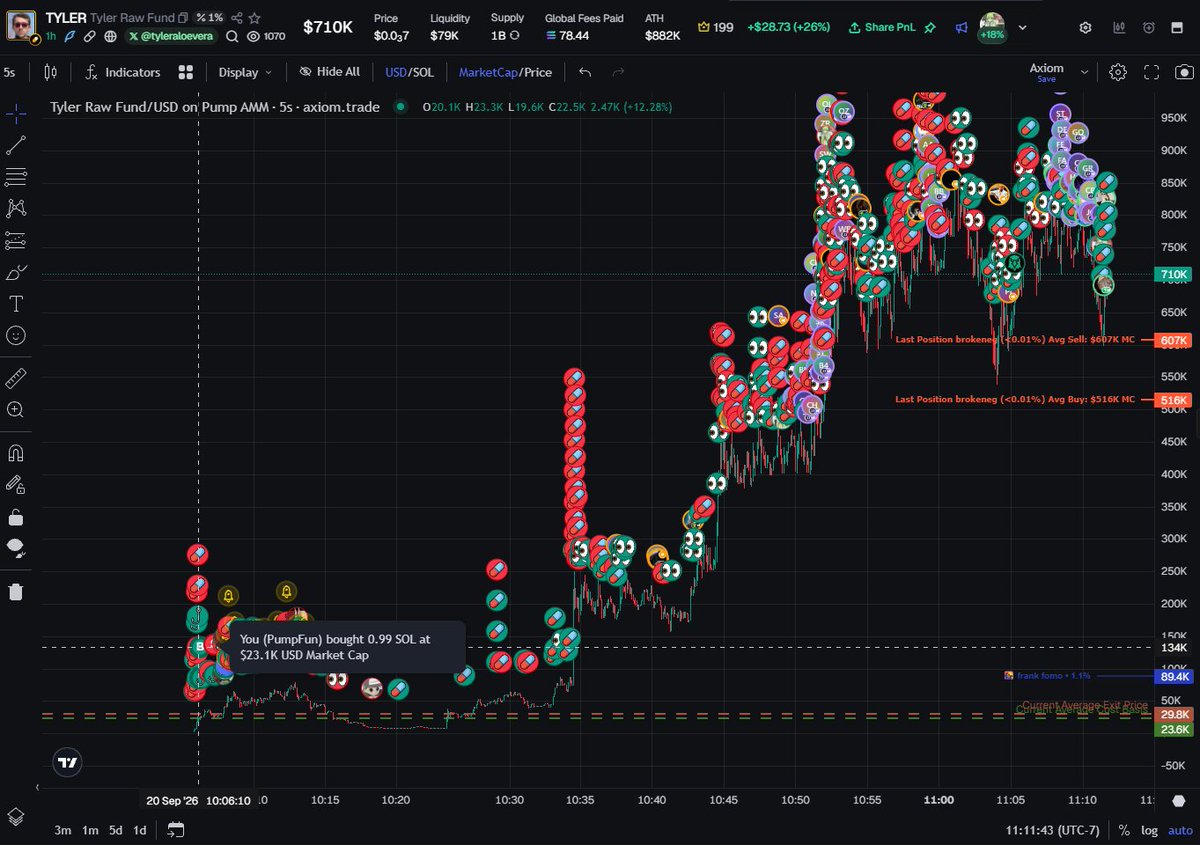Open the Fibonacci retracement tool
This screenshot has width=1200, height=845.
click(x=16, y=177)
